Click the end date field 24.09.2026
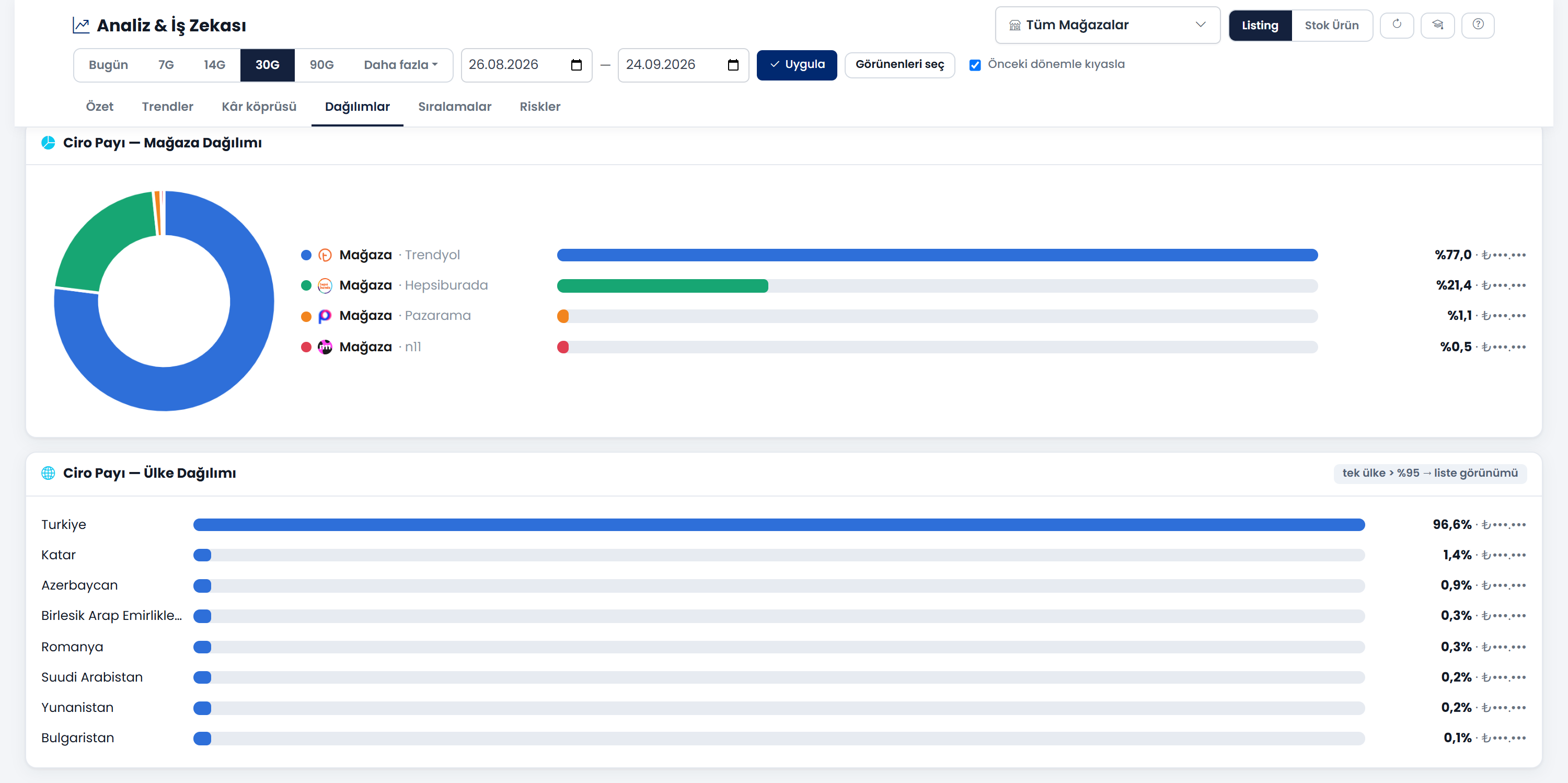Screen dimensions: 1568x783 coord(683,65)
